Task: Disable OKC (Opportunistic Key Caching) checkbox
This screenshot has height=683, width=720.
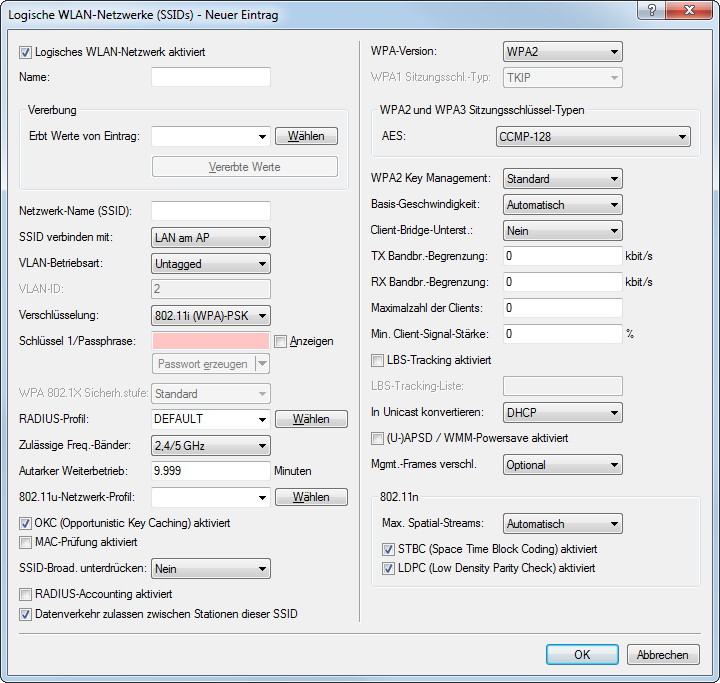Action: tap(26, 523)
